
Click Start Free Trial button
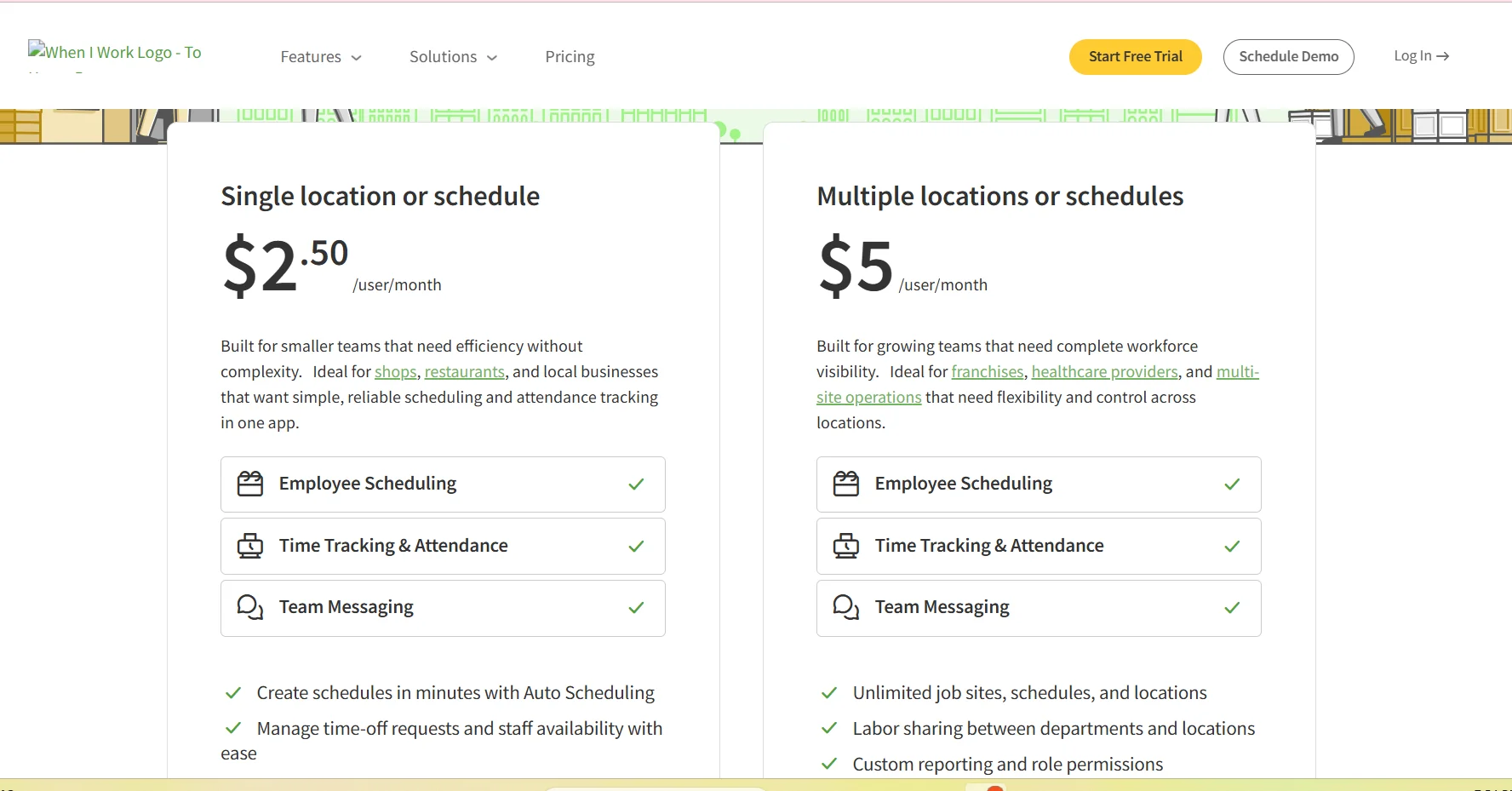(x=1136, y=57)
